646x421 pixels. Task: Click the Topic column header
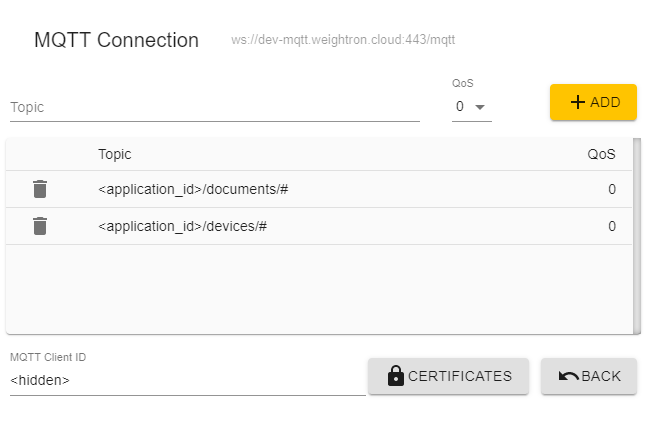[115, 154]
